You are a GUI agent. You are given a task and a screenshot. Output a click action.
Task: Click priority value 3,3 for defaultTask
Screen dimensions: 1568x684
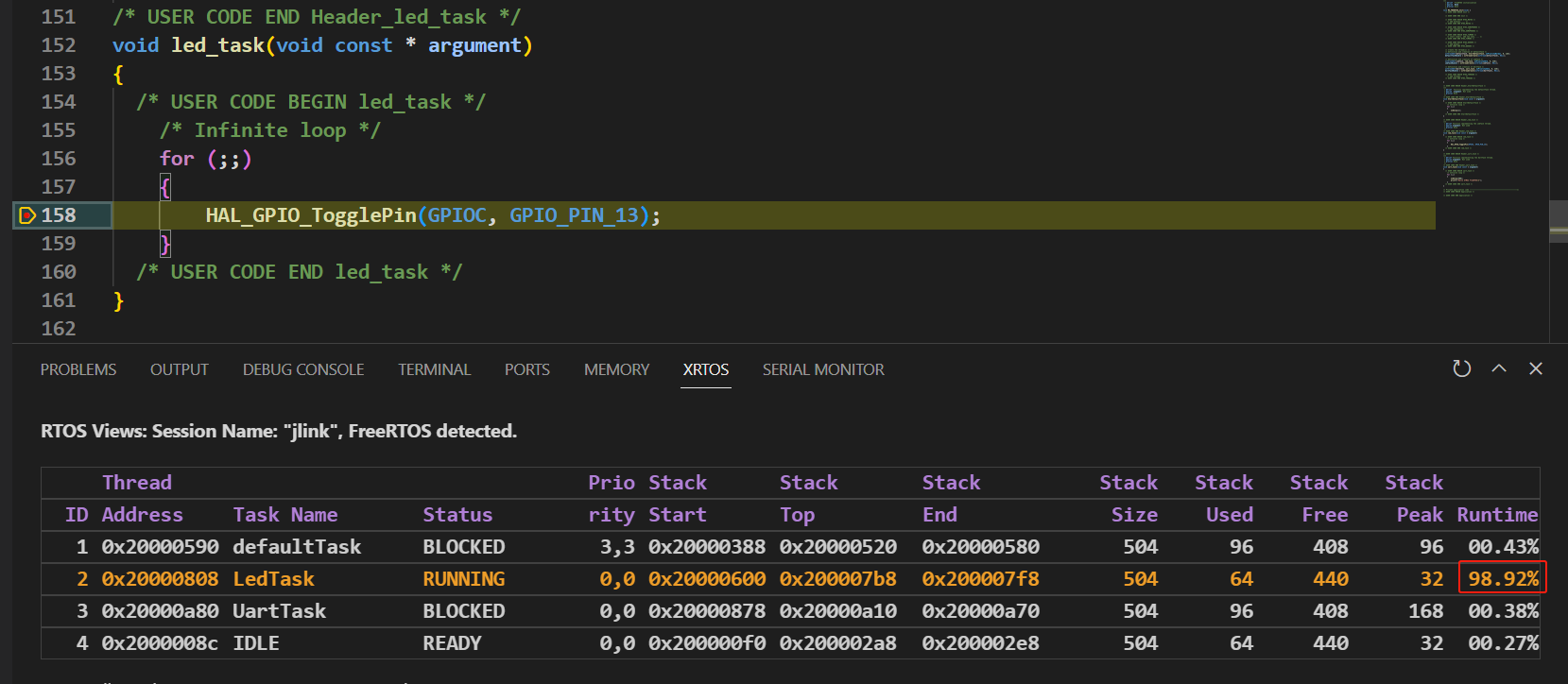(x=617, y=547)
